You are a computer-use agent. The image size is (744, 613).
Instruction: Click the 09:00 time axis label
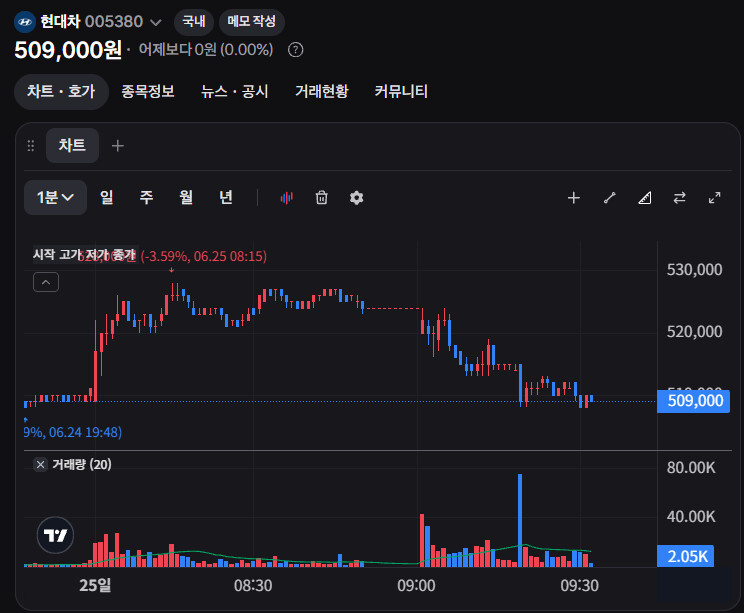416,586
